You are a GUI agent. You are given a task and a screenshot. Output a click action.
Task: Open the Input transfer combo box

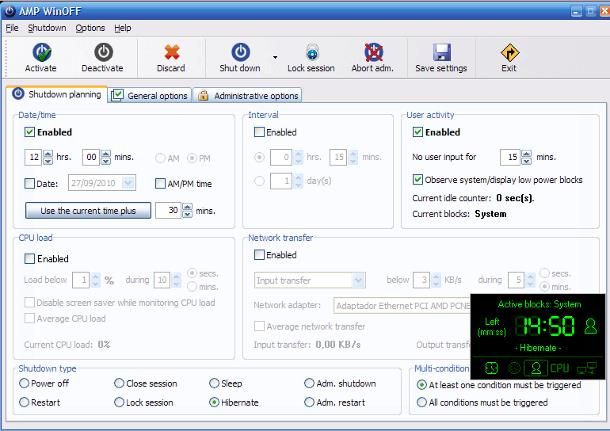tap(358, 280)
